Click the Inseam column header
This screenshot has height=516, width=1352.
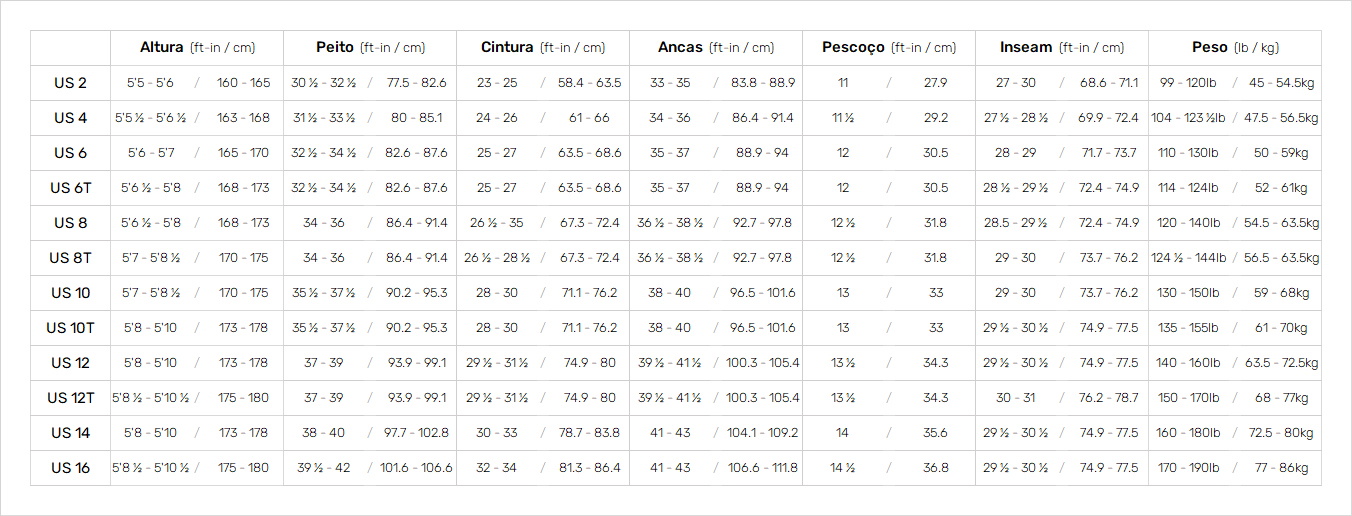[1062, 48]
